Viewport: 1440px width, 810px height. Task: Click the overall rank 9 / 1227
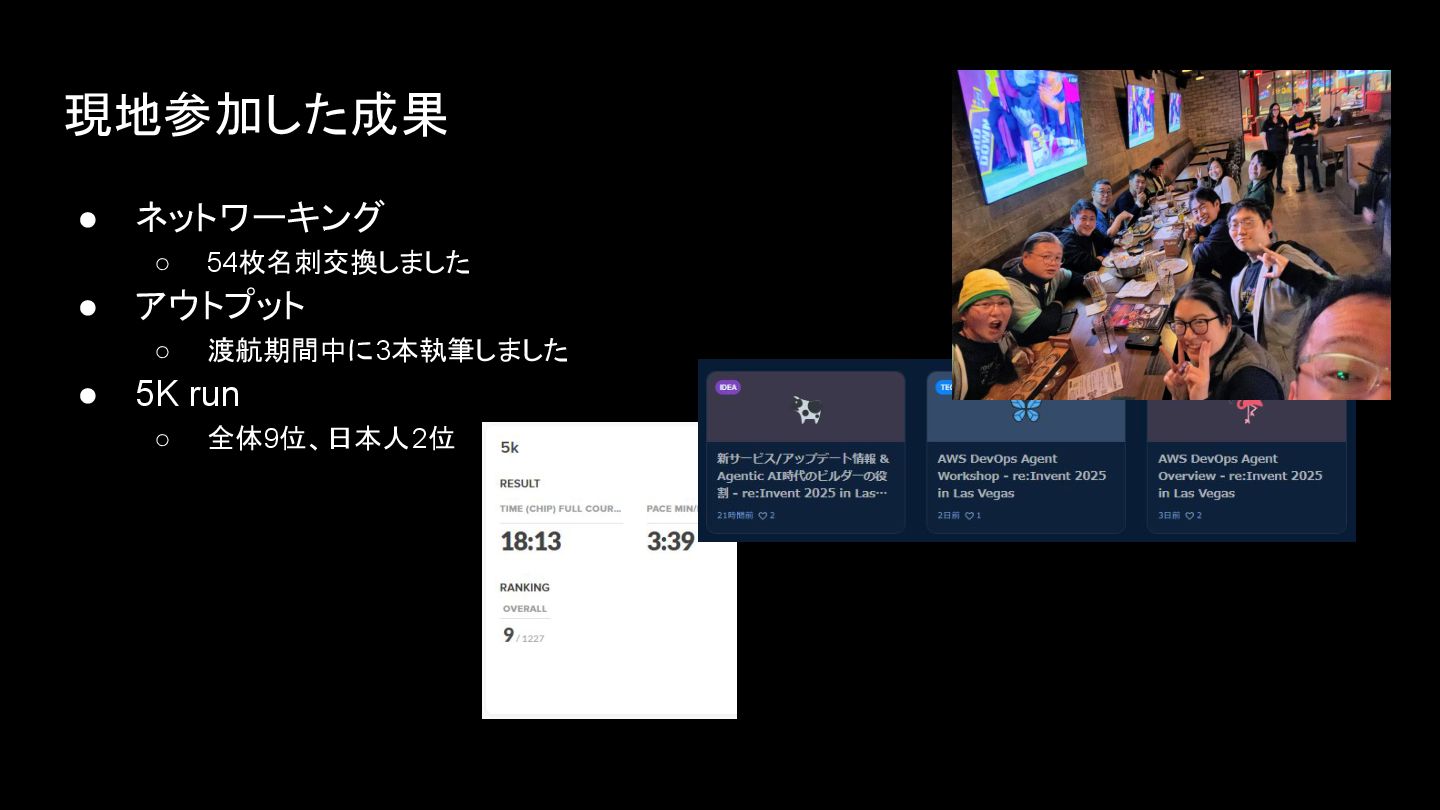coord(524,636)
